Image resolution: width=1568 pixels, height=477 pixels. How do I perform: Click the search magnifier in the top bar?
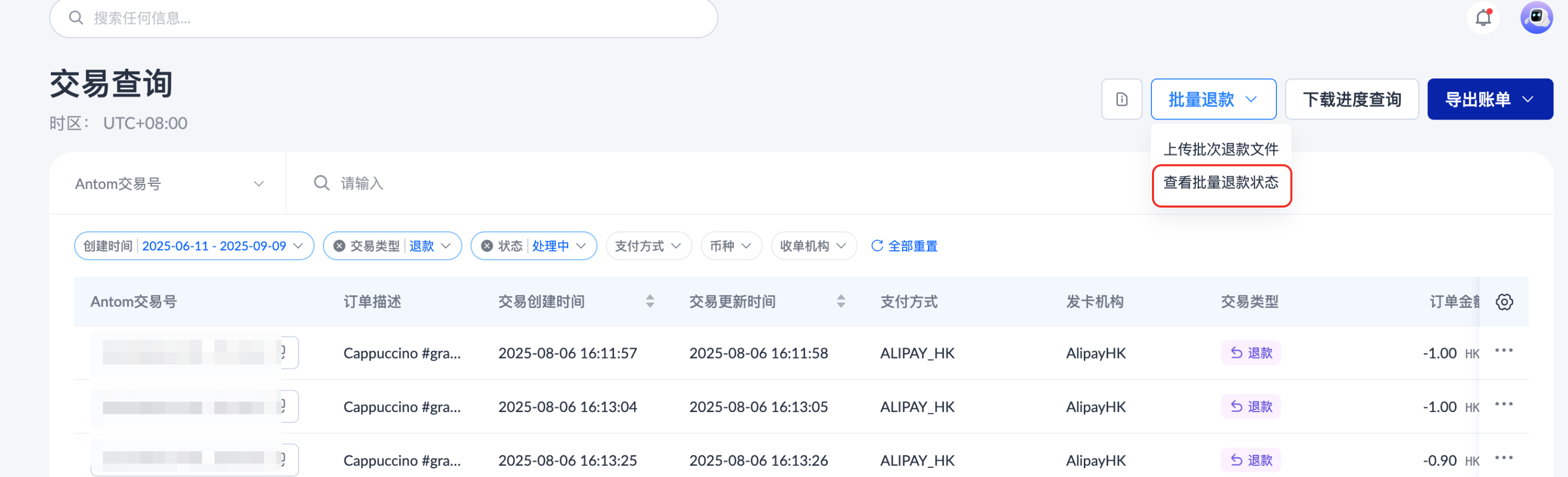[x=76, y=18]
